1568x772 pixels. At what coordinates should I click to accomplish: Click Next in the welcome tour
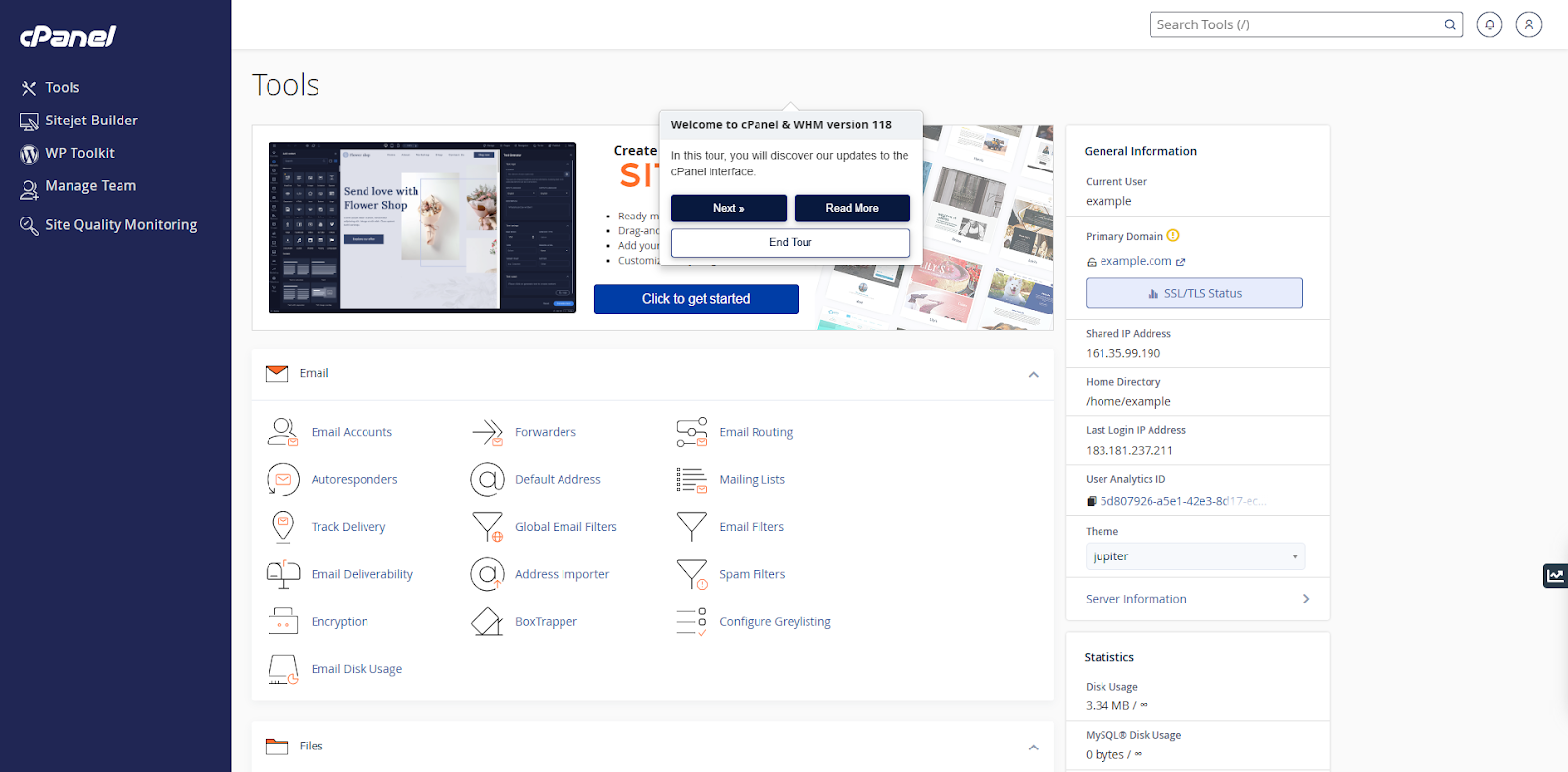(x=729, y=208)
